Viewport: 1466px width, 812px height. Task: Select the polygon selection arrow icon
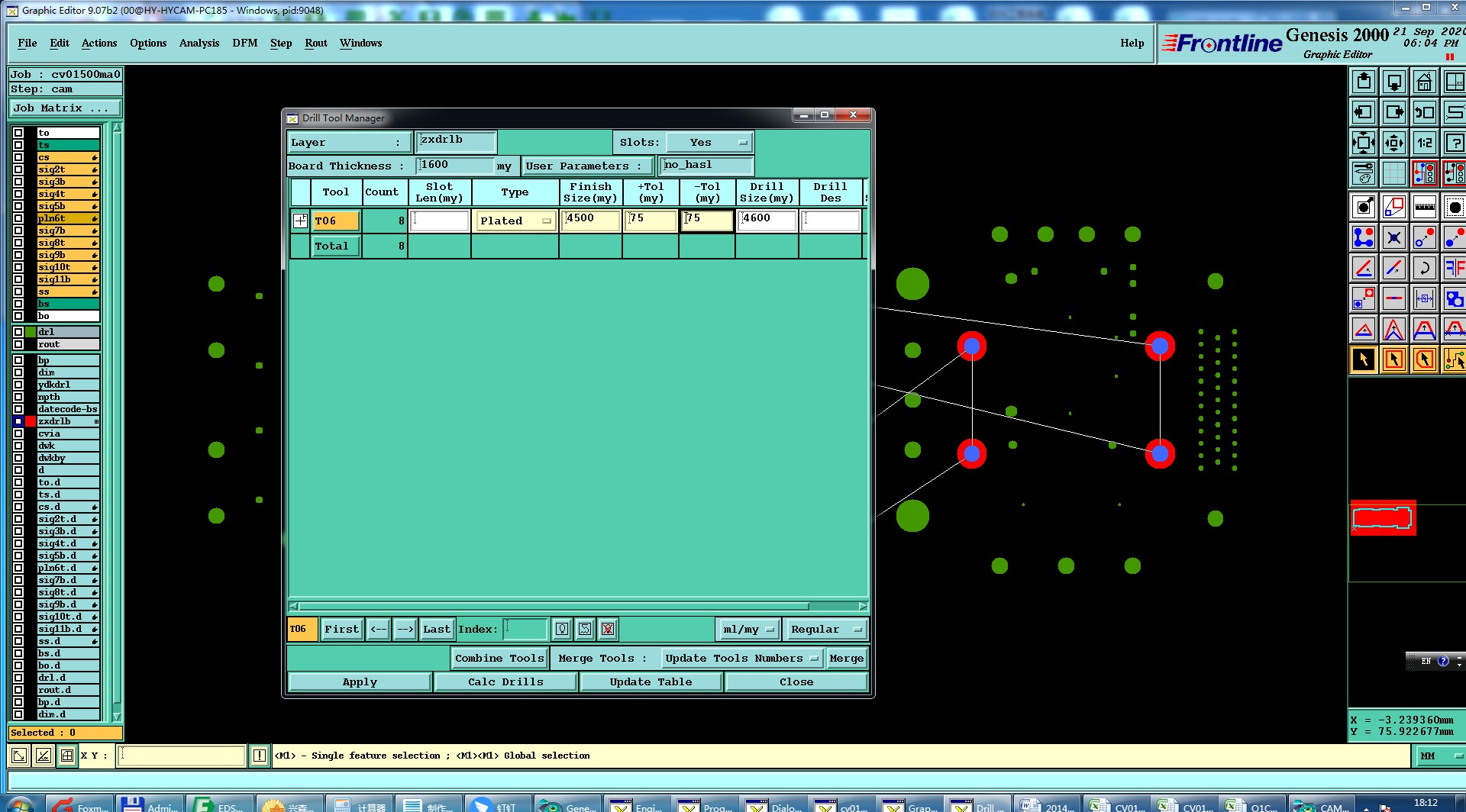[1425, 359]
